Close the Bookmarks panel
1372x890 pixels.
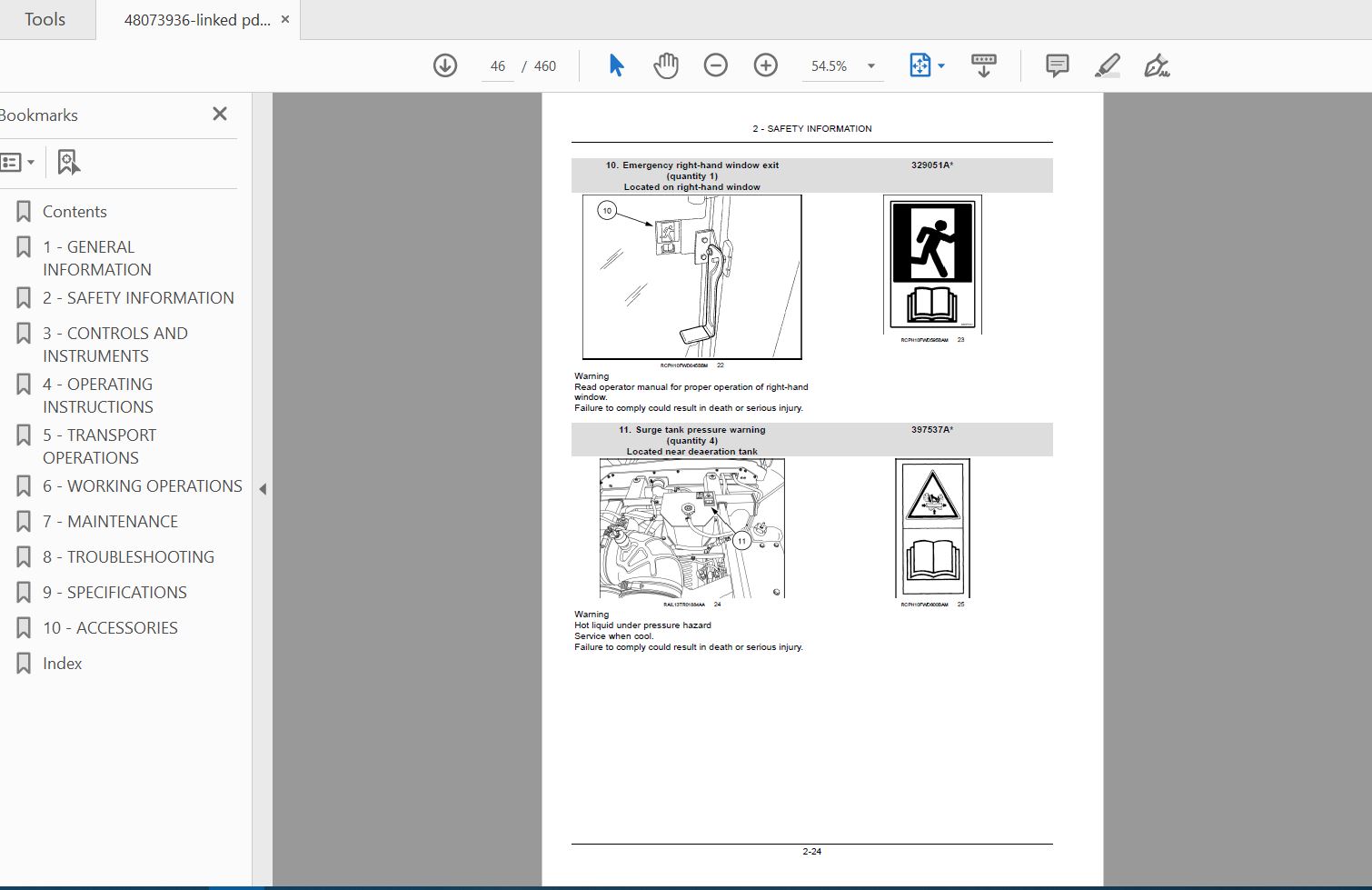[220, 114]
